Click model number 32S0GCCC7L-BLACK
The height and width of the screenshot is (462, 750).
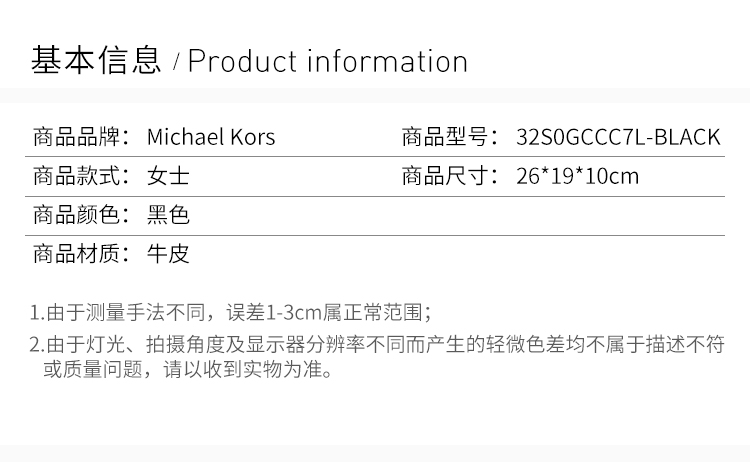(618, 137)
